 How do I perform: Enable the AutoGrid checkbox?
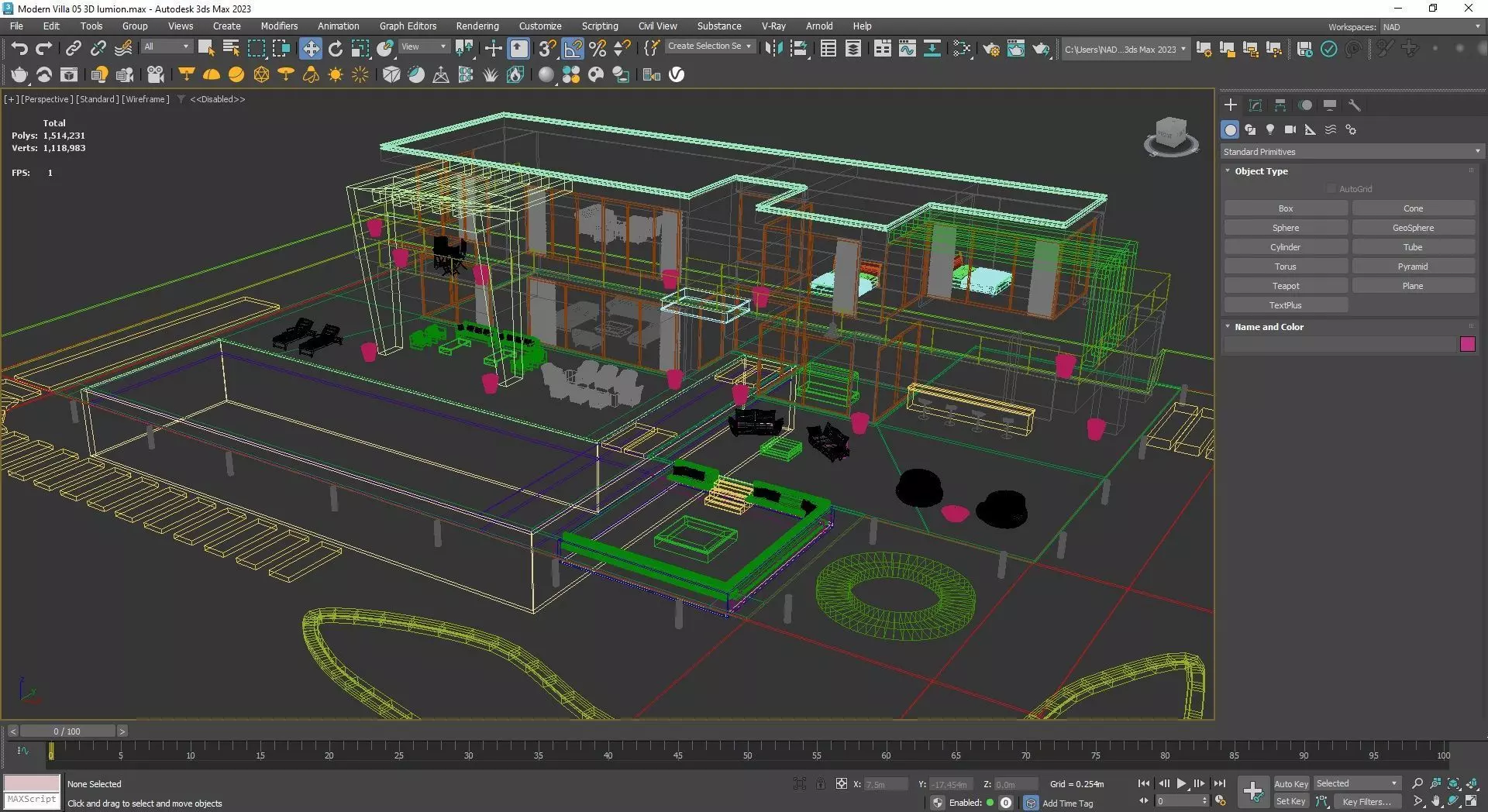1331,189
